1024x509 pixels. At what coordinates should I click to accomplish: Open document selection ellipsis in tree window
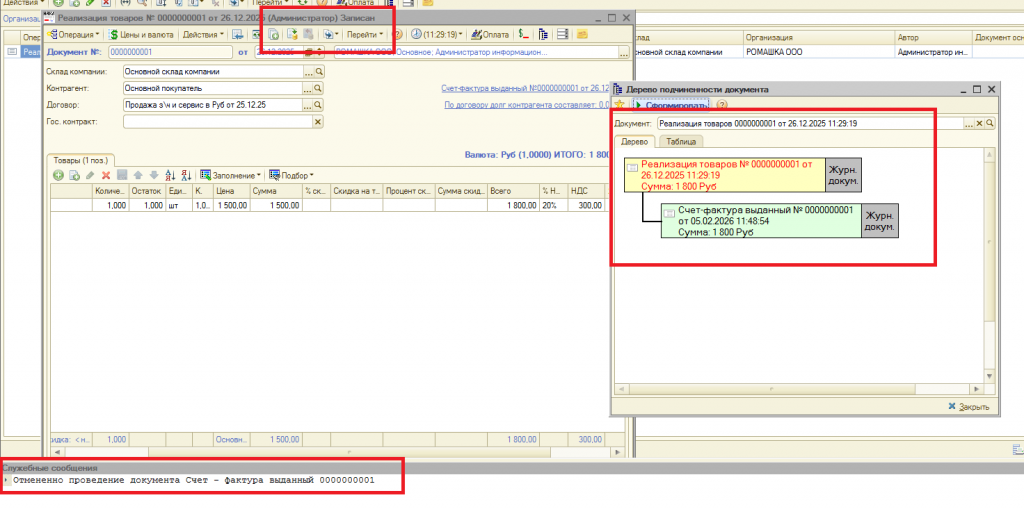click(x=969, y=123)
